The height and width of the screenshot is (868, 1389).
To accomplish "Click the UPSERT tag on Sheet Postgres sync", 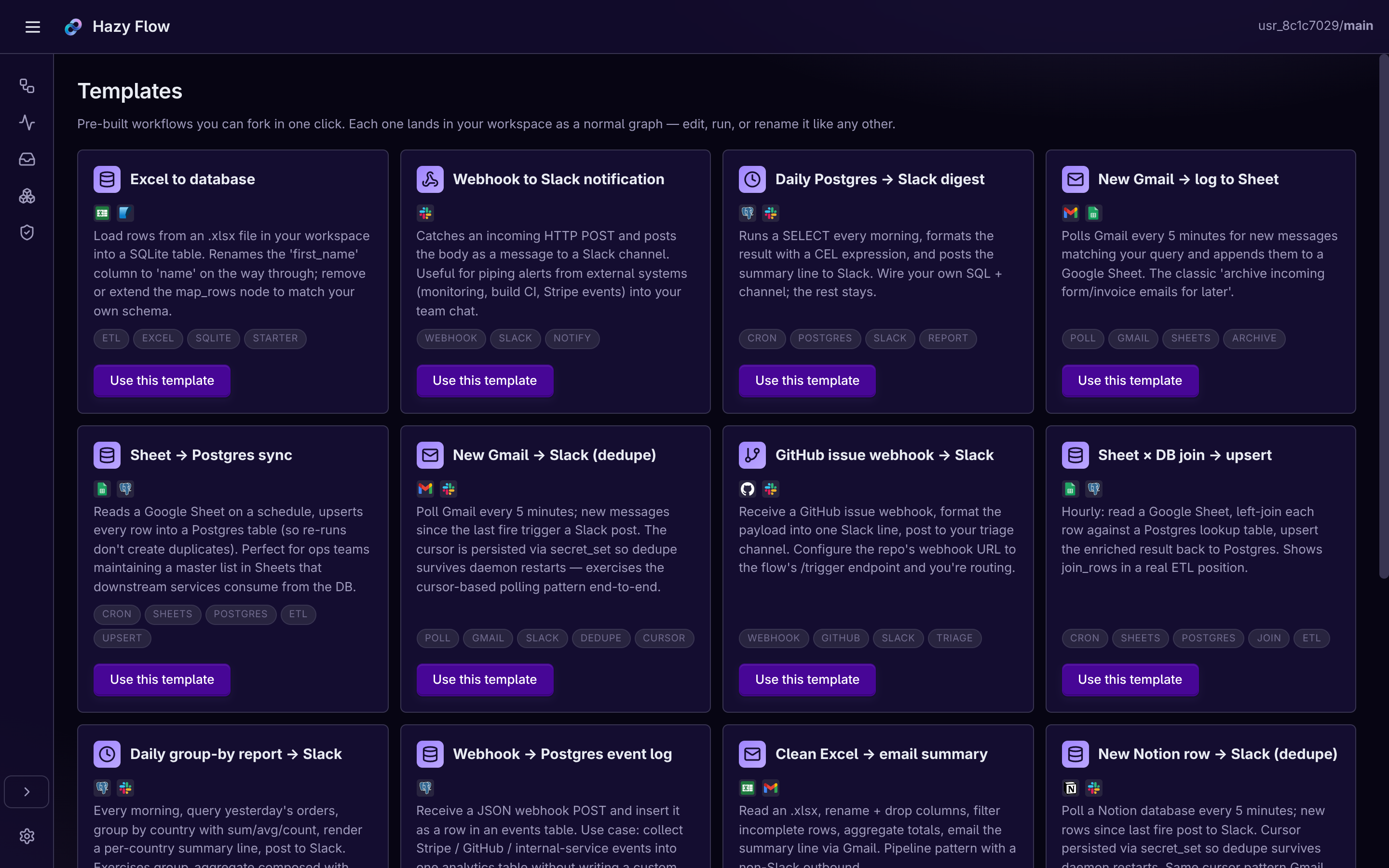I will [122, 638].
